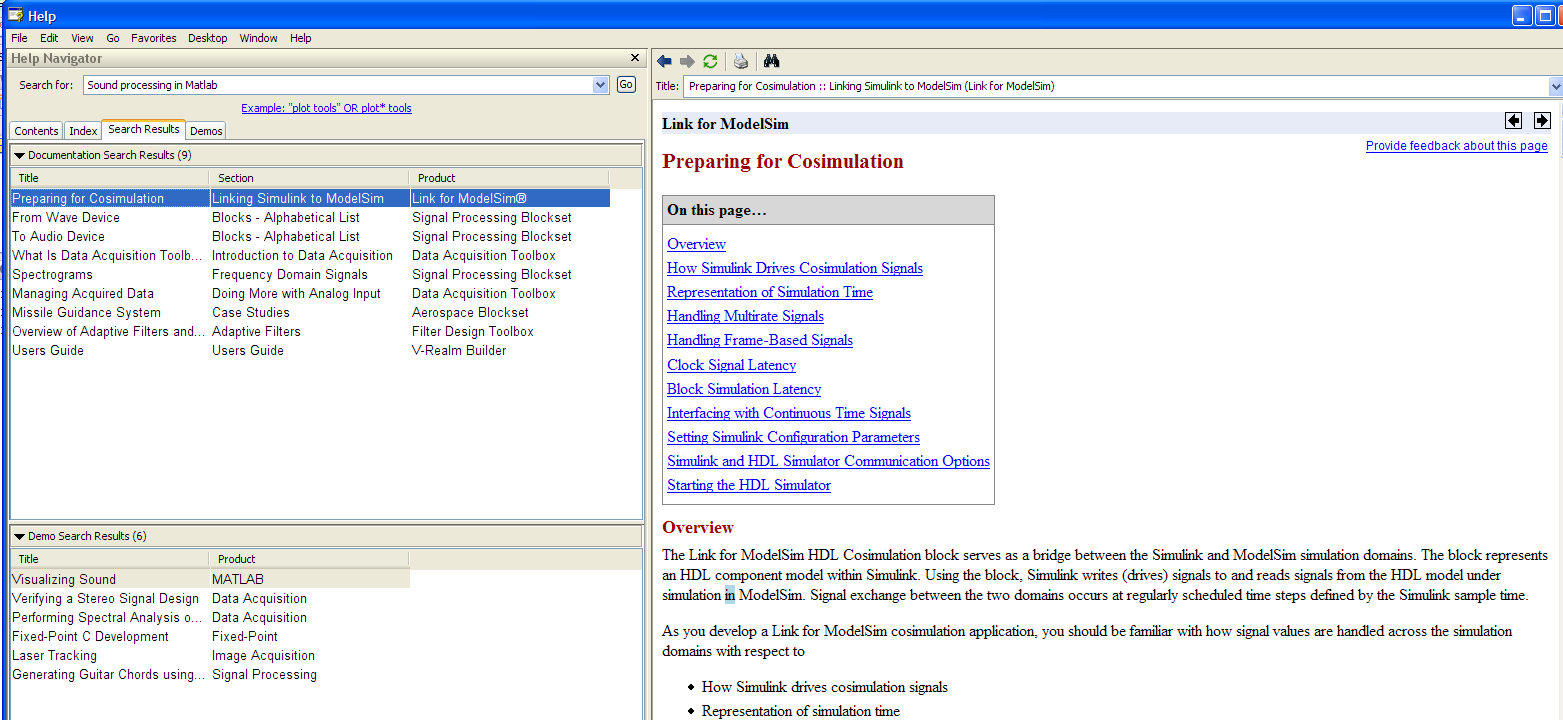
Task: Select the Users Guide title result
Action: pyautogui.click(x=48, y=350)
